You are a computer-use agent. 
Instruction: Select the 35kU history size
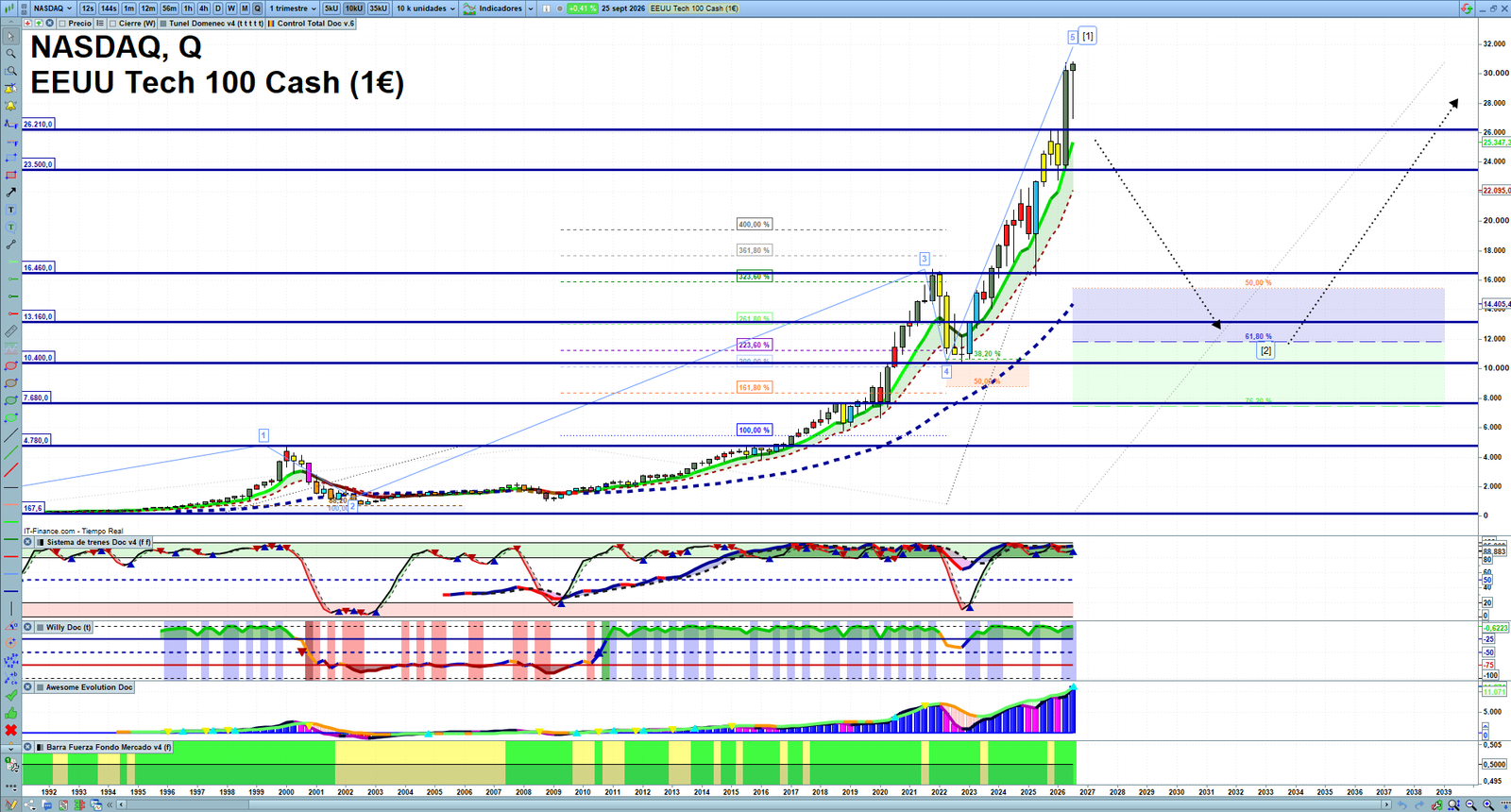378,8
